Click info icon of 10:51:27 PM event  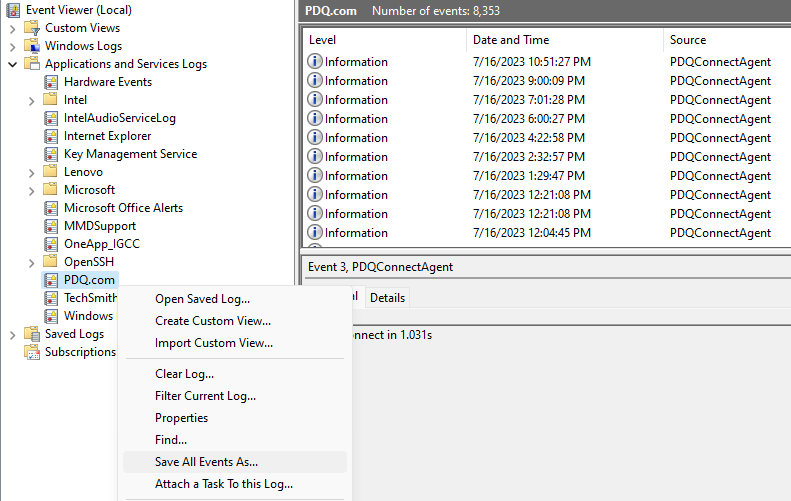point(315,62)
